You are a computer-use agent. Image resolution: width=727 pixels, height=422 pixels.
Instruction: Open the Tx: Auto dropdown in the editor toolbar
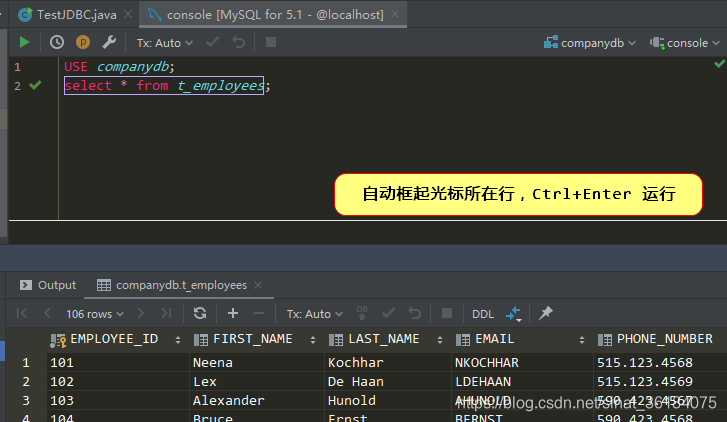tap(165, 43)
